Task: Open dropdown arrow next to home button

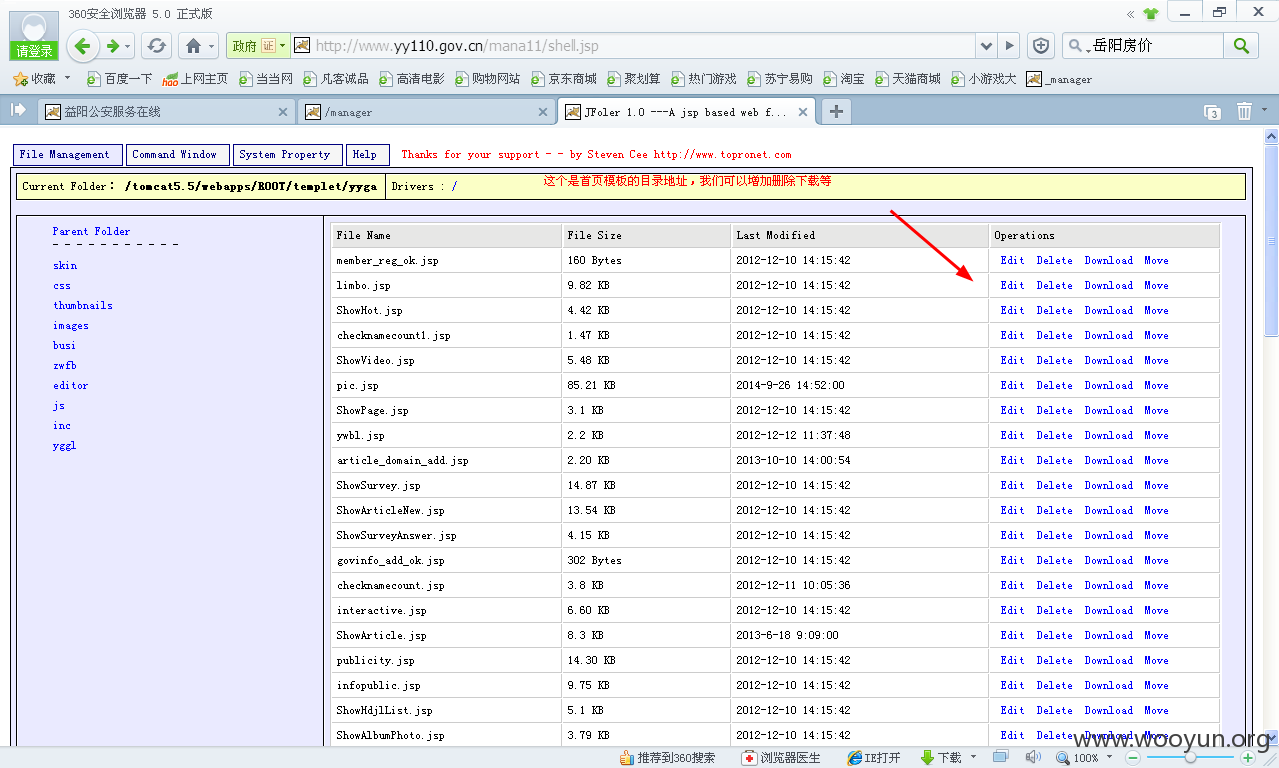Action: [211, 47]
